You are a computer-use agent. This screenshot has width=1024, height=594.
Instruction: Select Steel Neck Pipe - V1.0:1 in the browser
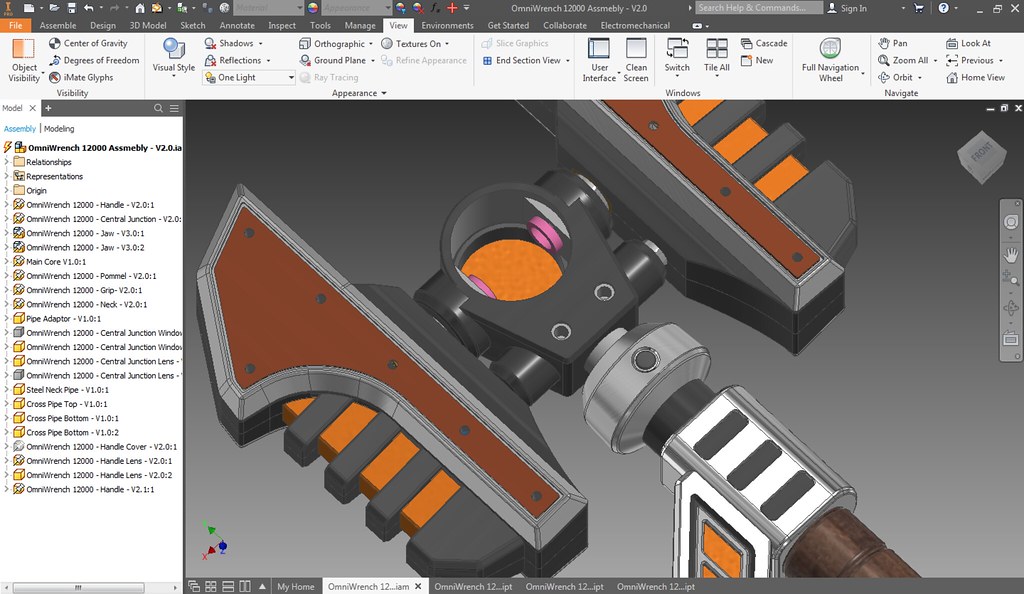pos(67,390)
